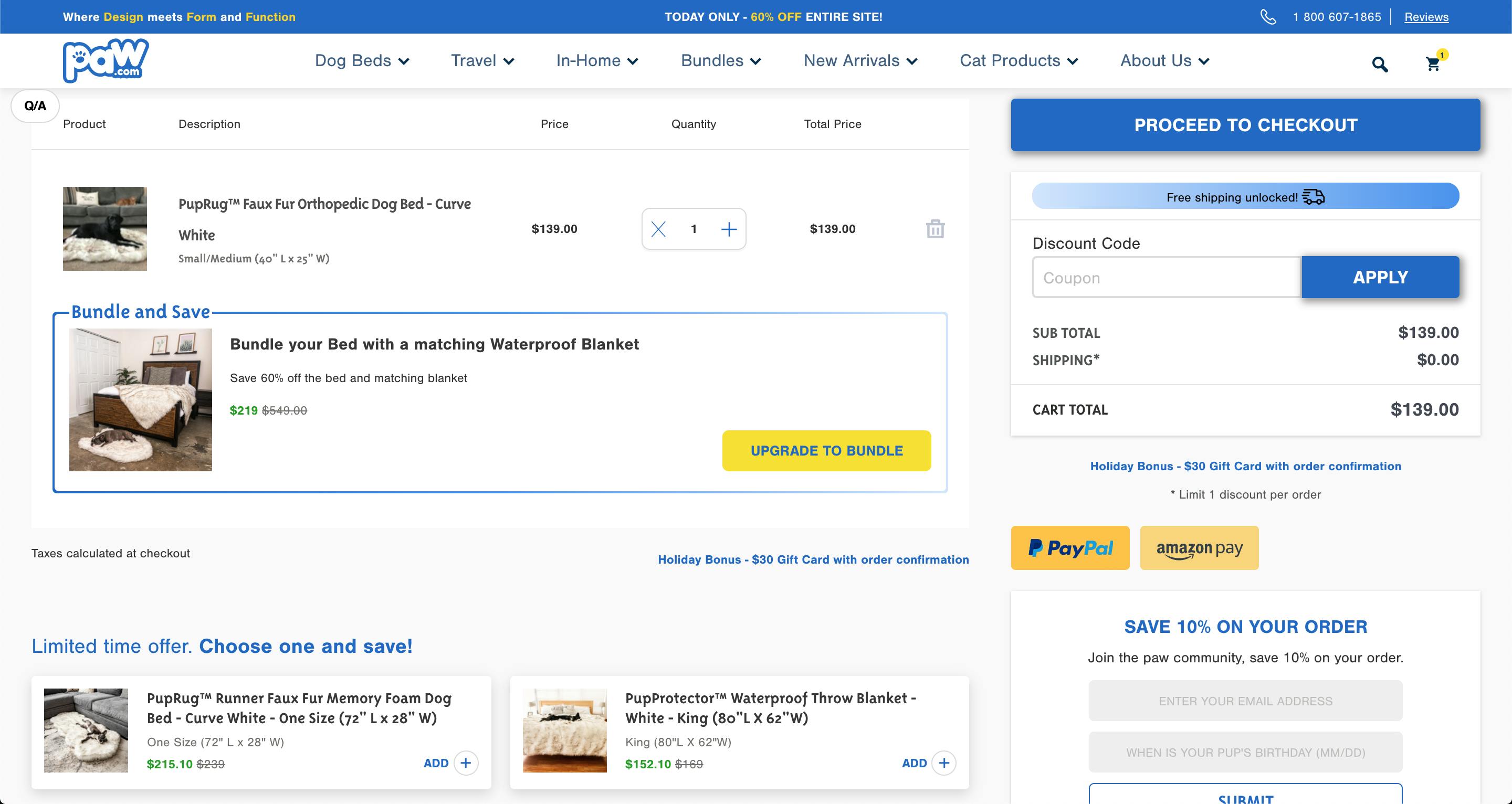Add PupProtector Throw Blanket with plus icon
This screenshot has width=1512, height=804.
pyautogui.click(x=944, y=763)
